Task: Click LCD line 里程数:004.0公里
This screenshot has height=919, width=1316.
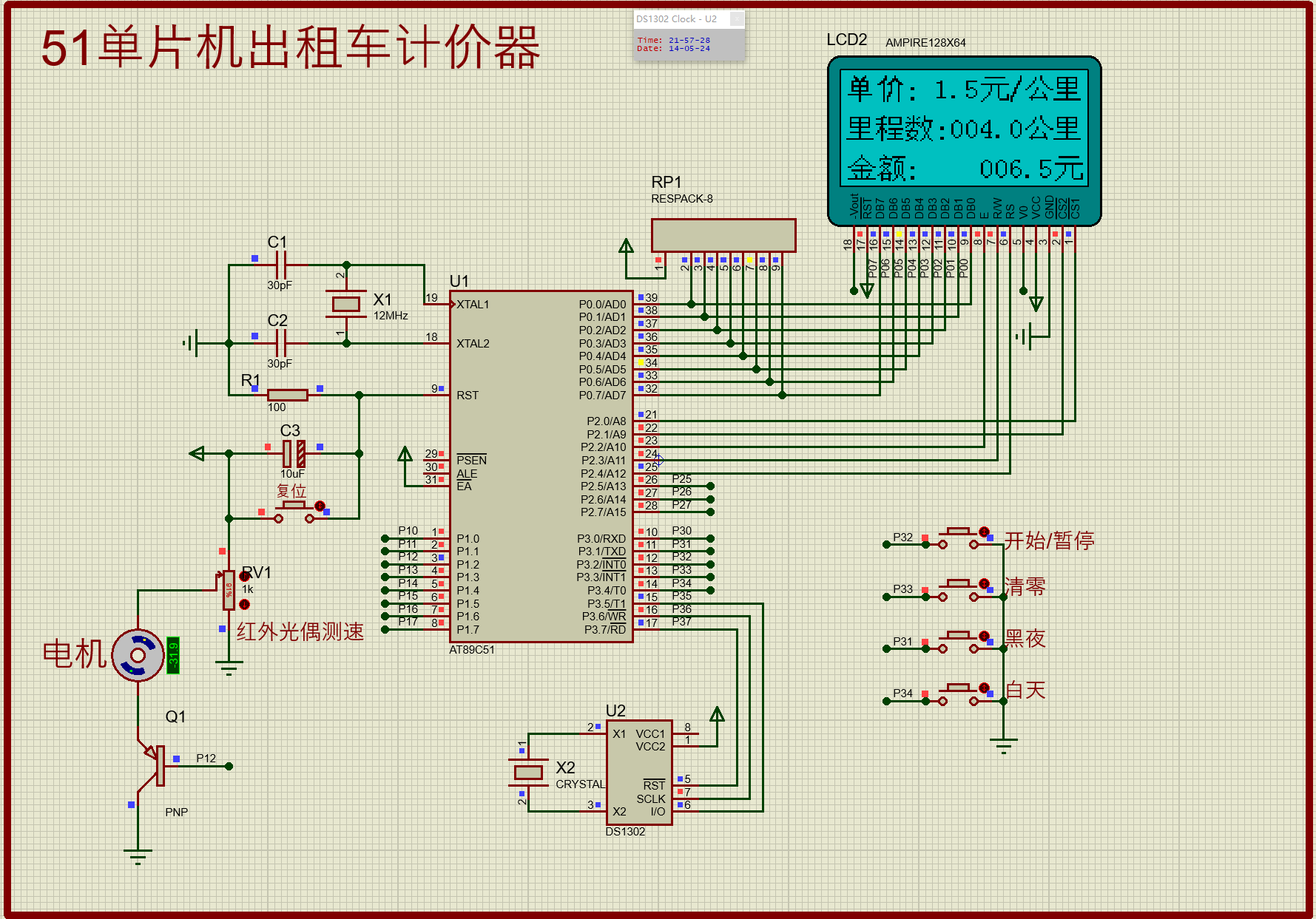Action: tap(964, 129)
